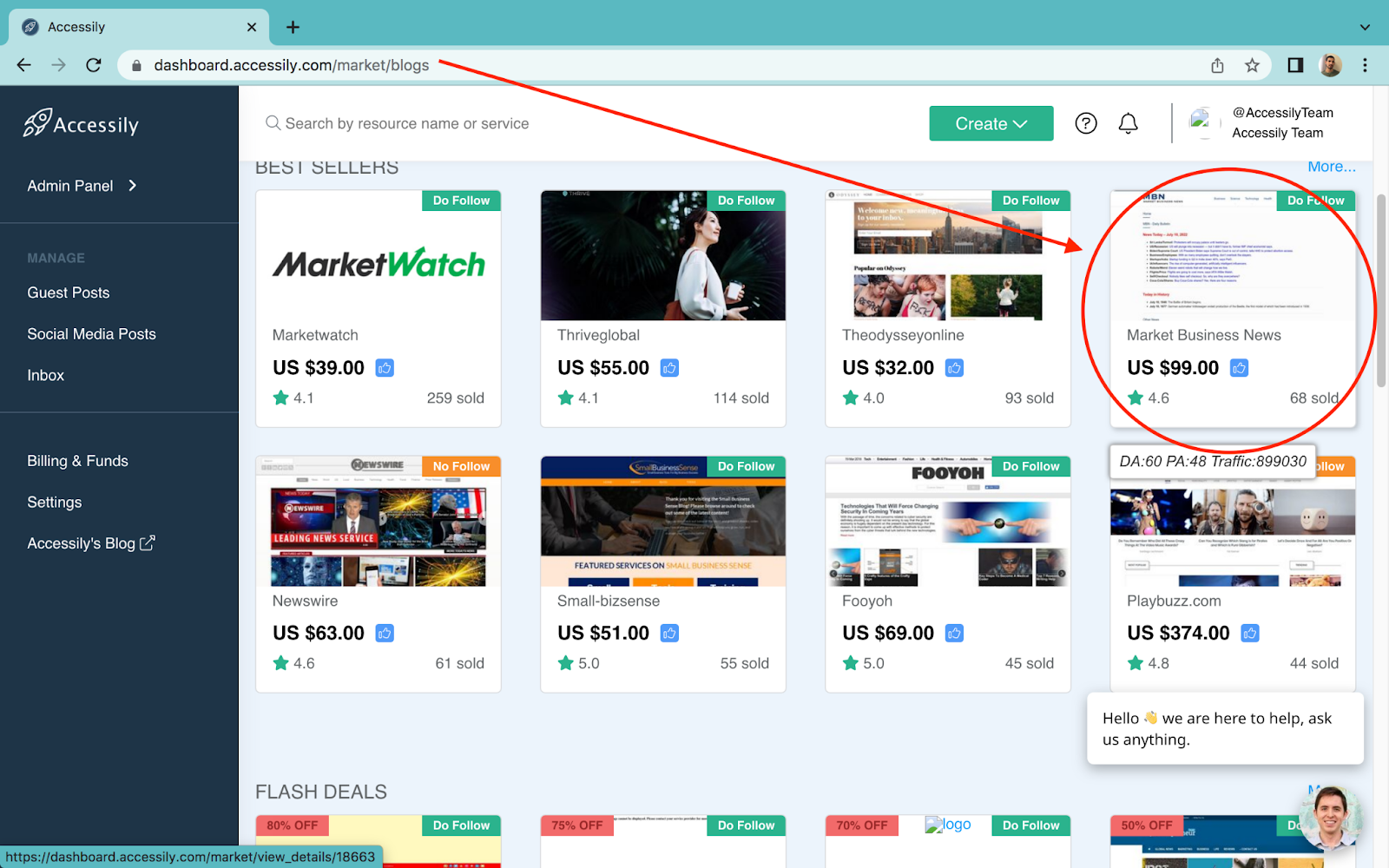Click the thumbs-up icon beside Newswire price
The width and height of the screenshot is (1389, 868).
(385, 634)
